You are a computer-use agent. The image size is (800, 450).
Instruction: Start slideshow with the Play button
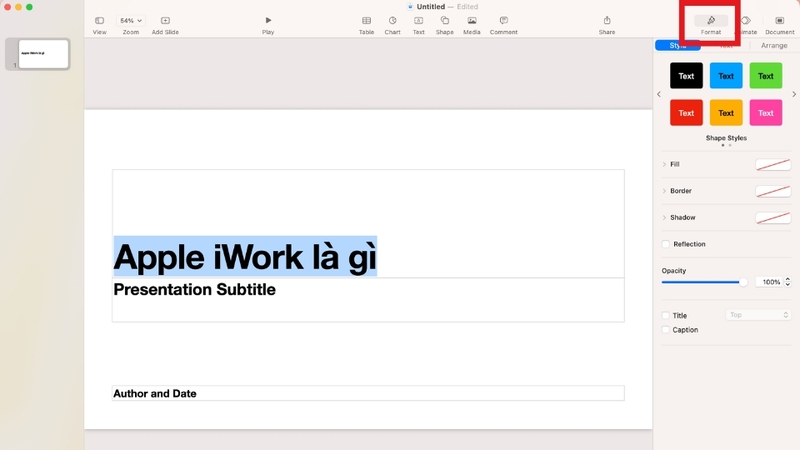click(268, 20)
